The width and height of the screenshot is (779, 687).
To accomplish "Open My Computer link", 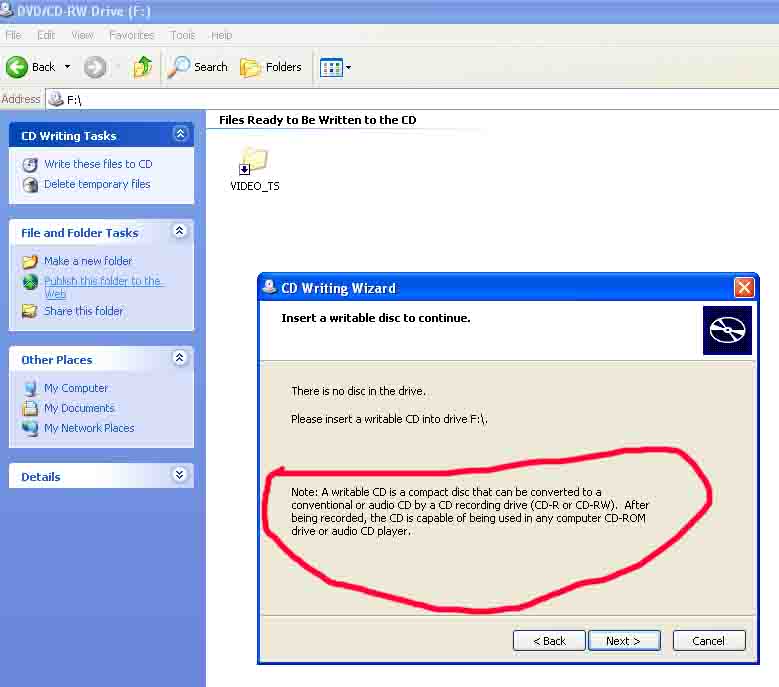I will pos(76,388).
